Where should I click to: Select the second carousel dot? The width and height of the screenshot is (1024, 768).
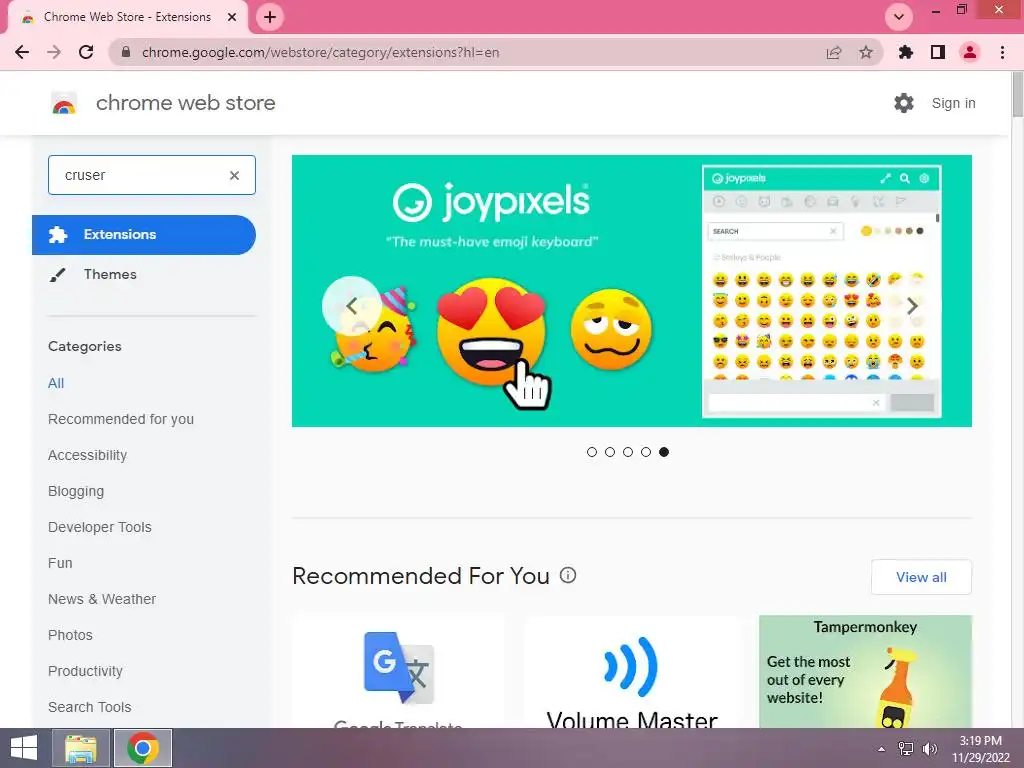[x=610, y=452]
